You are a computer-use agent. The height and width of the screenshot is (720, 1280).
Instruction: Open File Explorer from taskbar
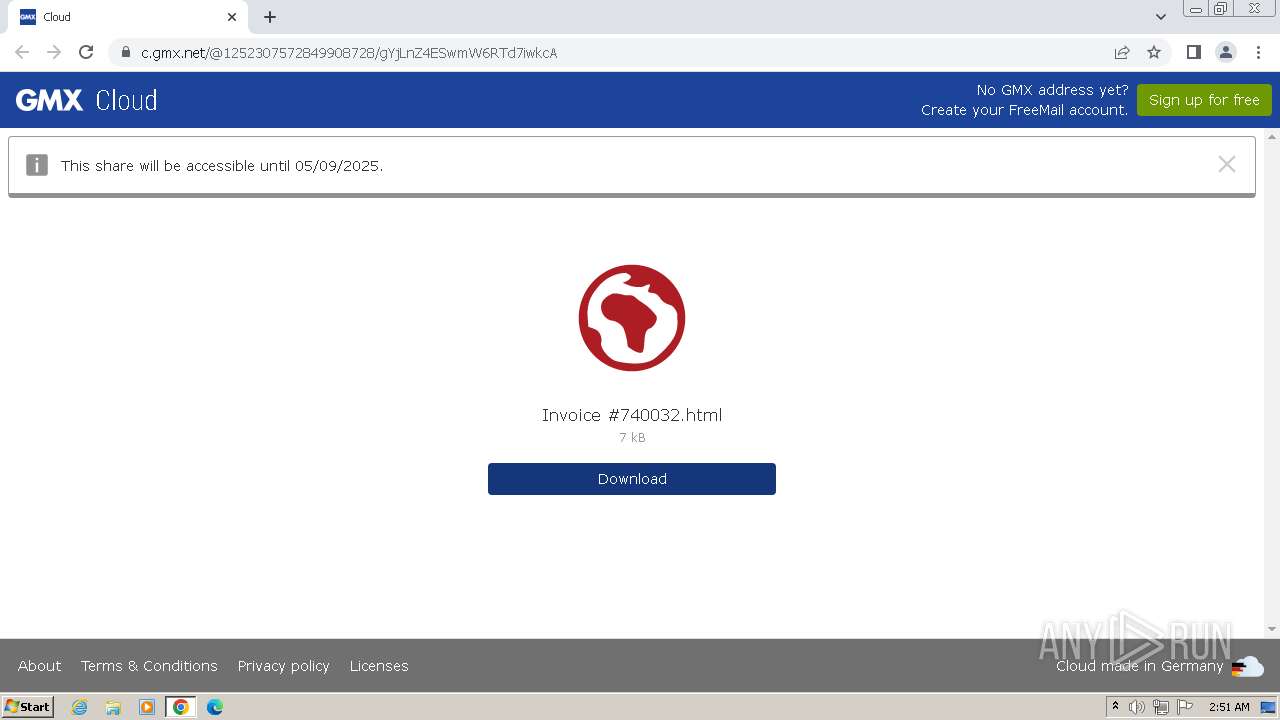tap(113, 707)
